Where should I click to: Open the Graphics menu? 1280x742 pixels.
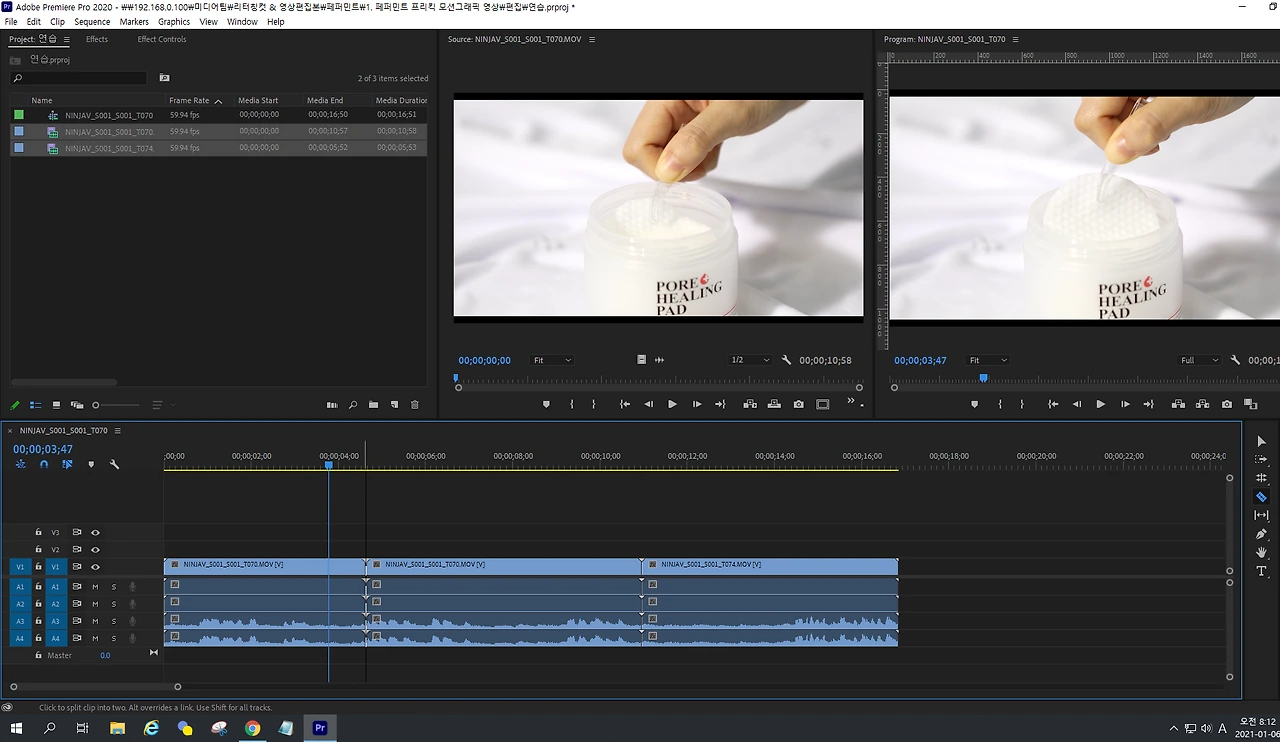(x=174, y=21)
